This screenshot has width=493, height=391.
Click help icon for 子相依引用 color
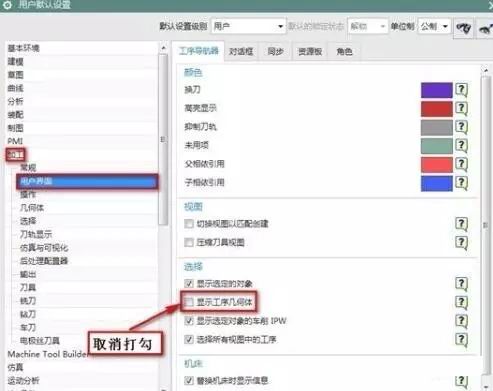(x=461, y=183)
